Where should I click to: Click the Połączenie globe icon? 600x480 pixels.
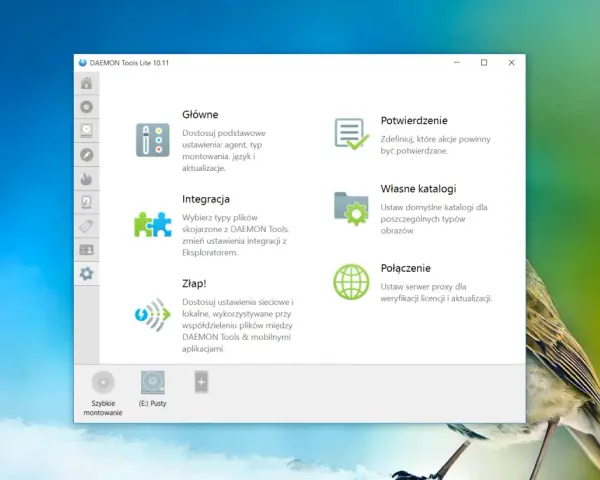[x=351, y=282]
